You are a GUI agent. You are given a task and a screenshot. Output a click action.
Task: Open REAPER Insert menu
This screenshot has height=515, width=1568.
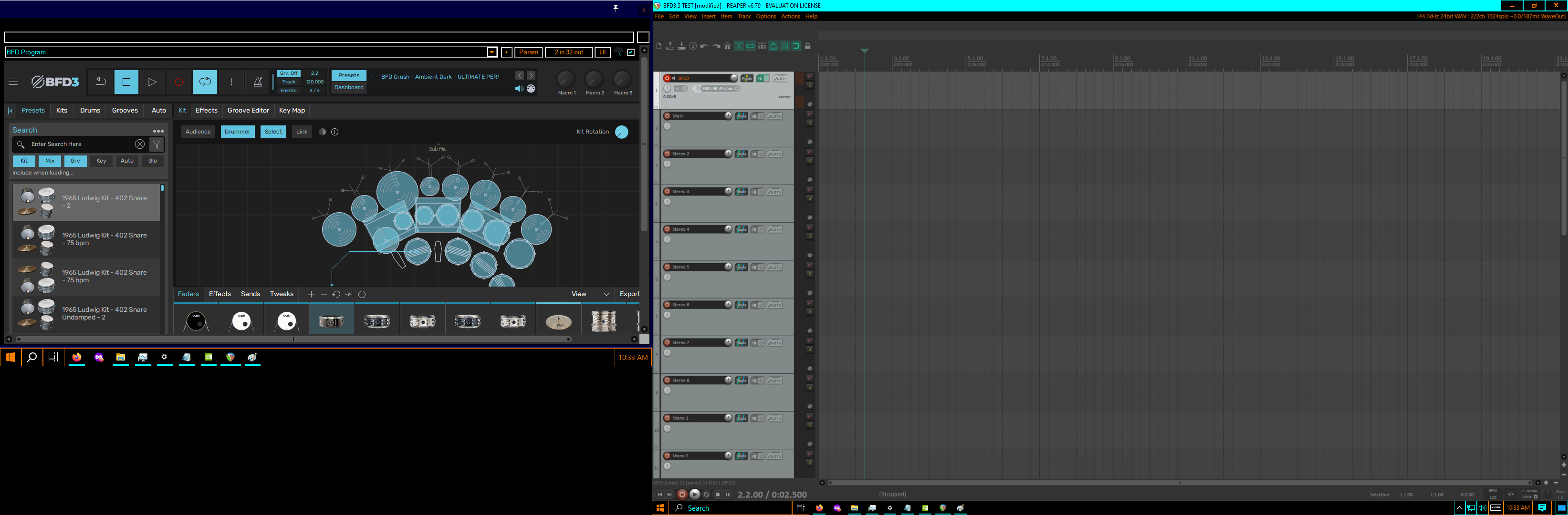(709, 16)
